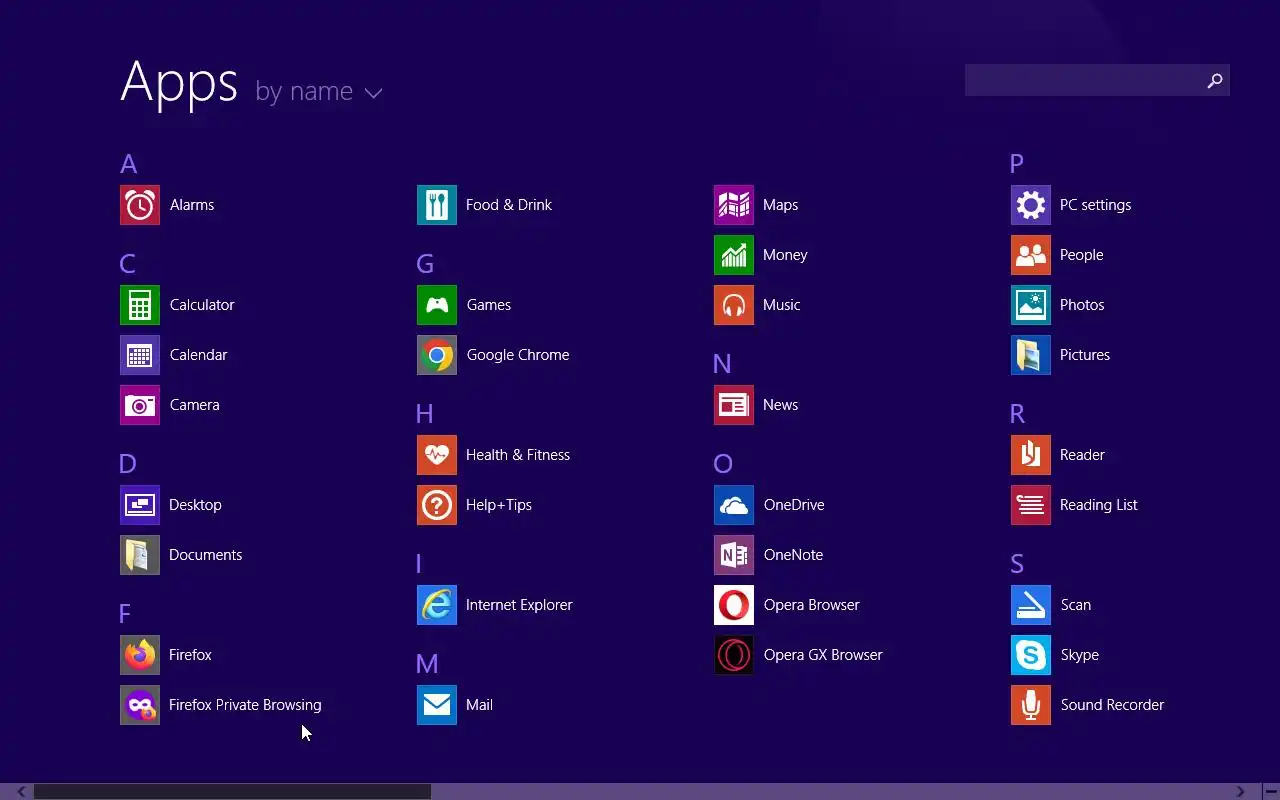Jump using the letter A group header

click(128, 164)
